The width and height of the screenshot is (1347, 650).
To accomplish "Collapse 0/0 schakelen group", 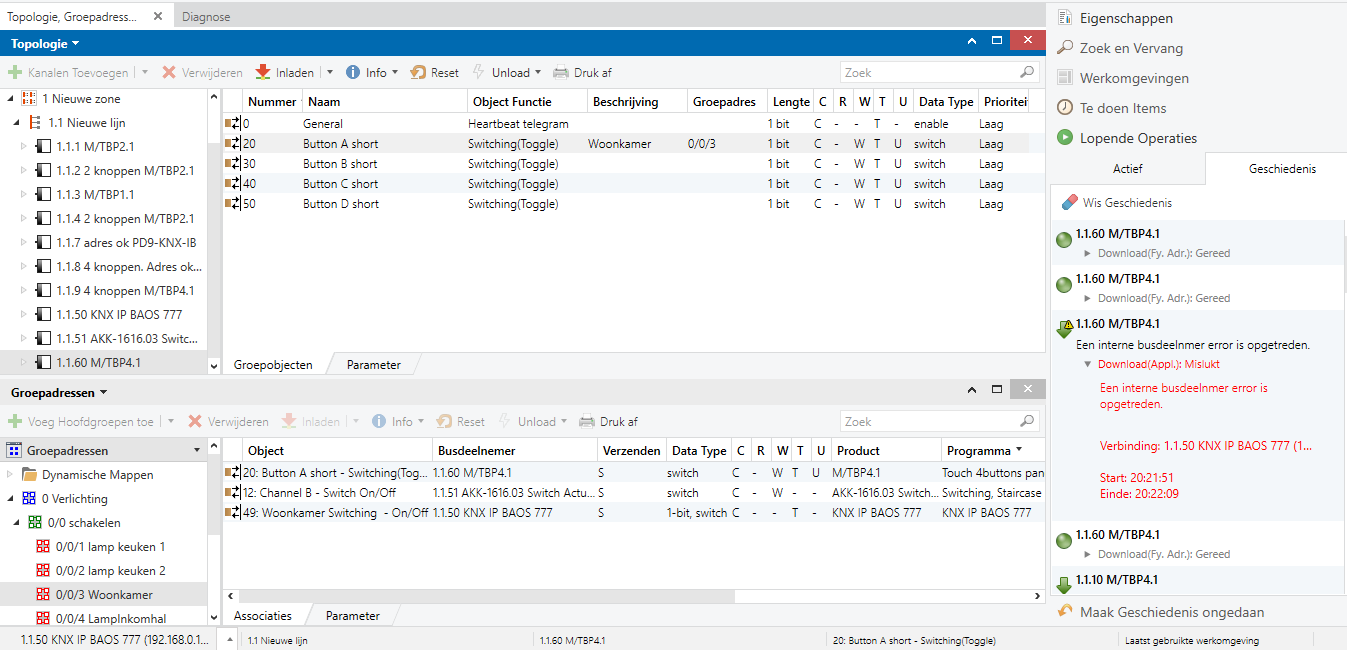I will 18,523.
